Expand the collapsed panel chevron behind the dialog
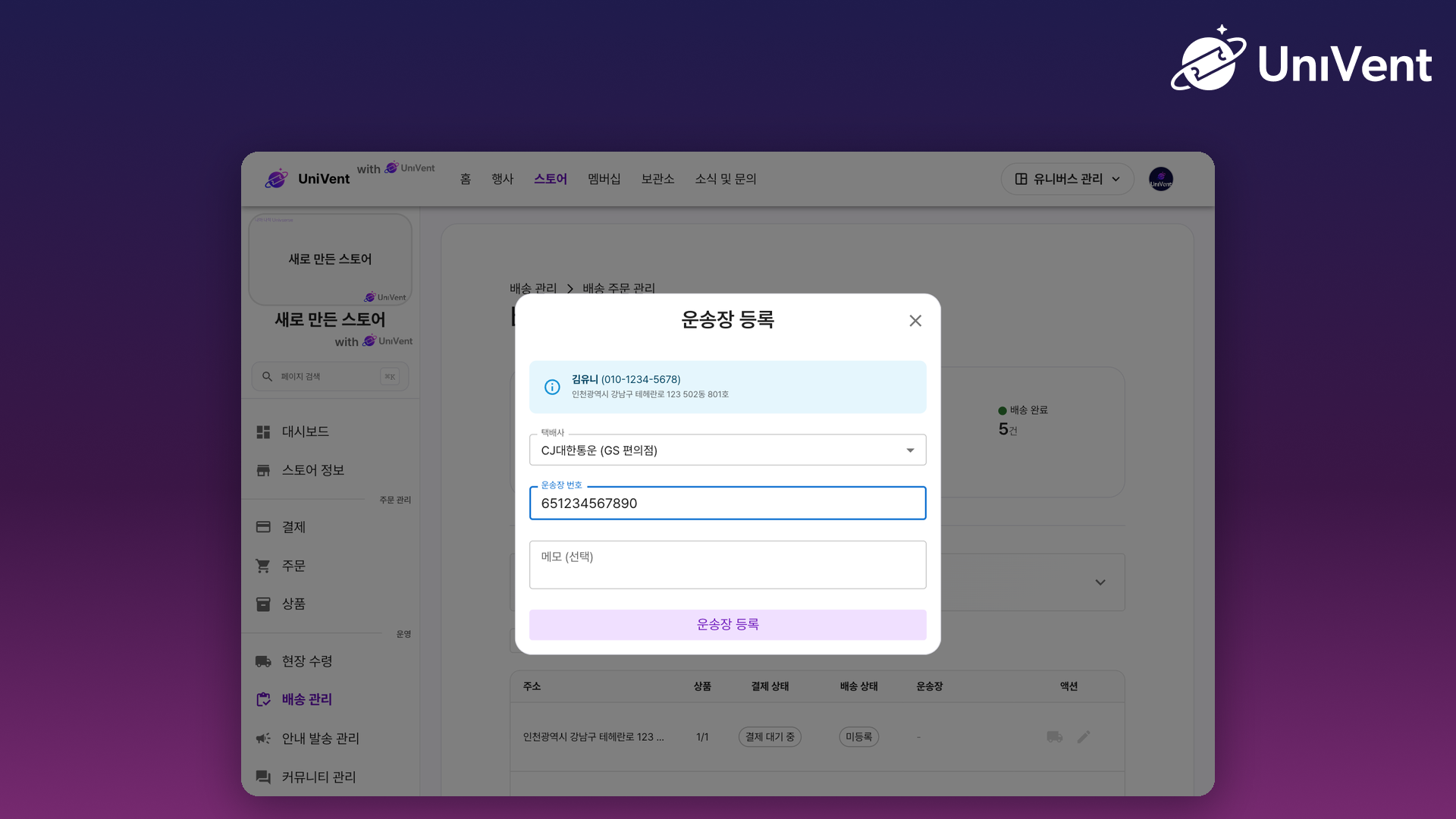 (1100, 582)
